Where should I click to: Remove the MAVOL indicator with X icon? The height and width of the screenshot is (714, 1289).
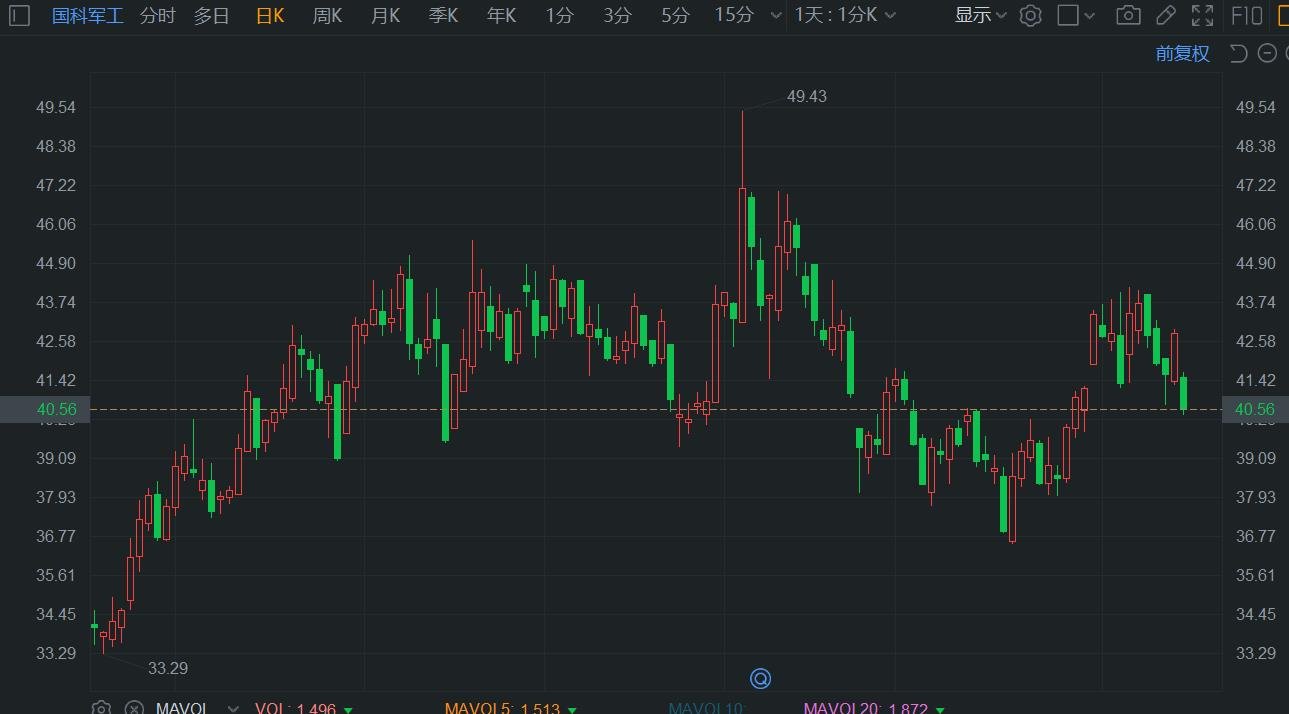coord(133,708)
